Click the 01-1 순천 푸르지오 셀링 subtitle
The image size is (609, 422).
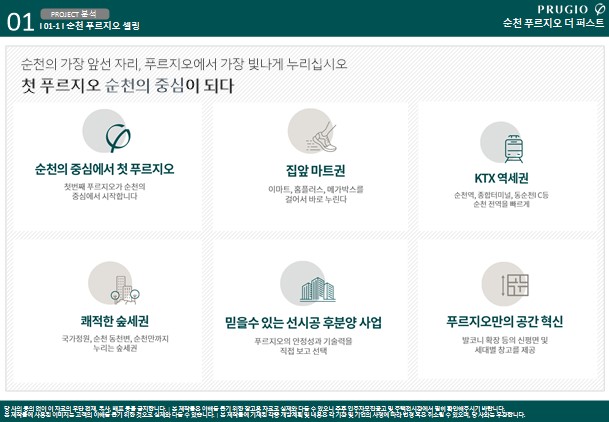pyautogui.click(x=90, y=26)
